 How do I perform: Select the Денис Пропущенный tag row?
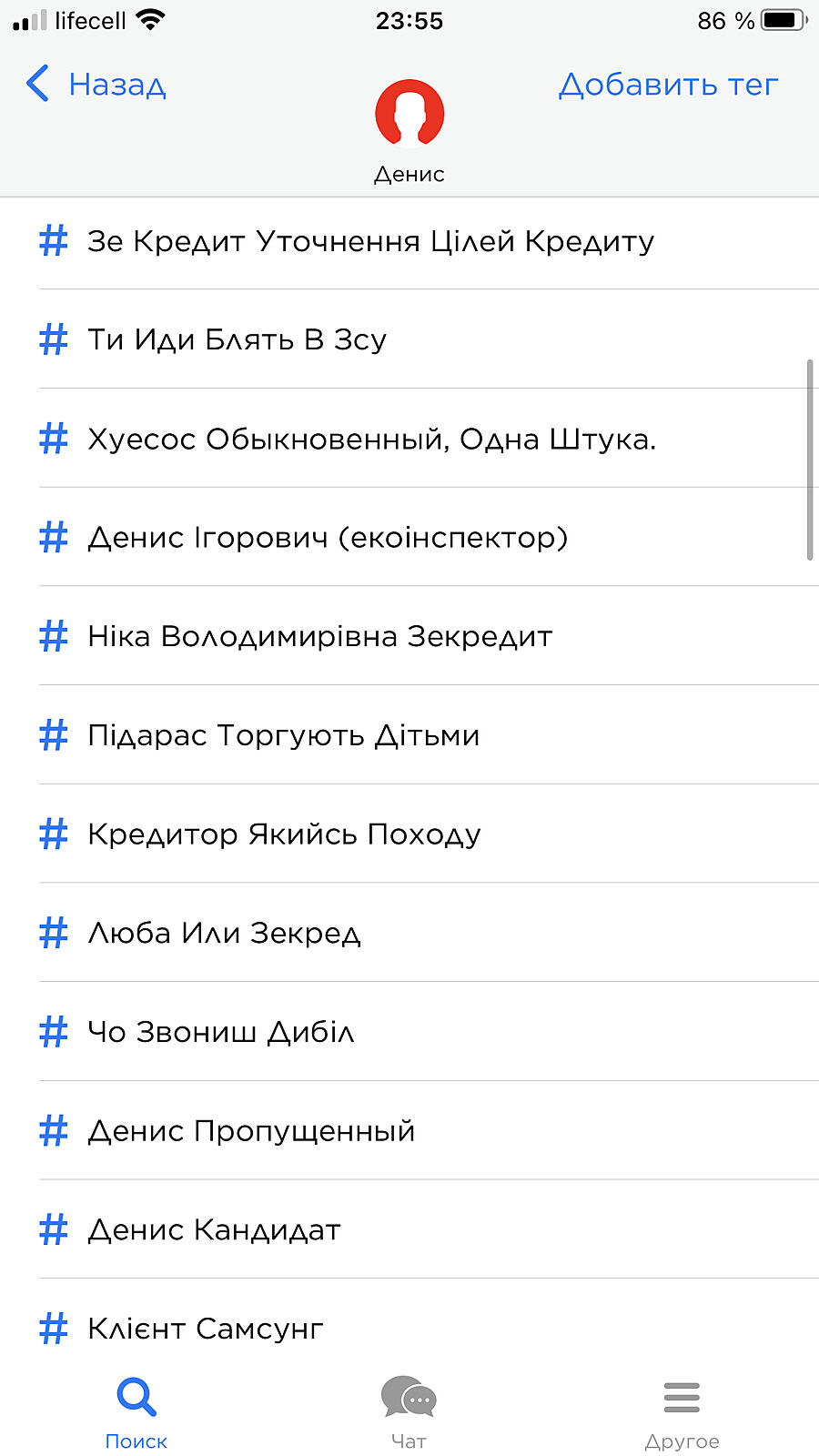point(251,1131)
